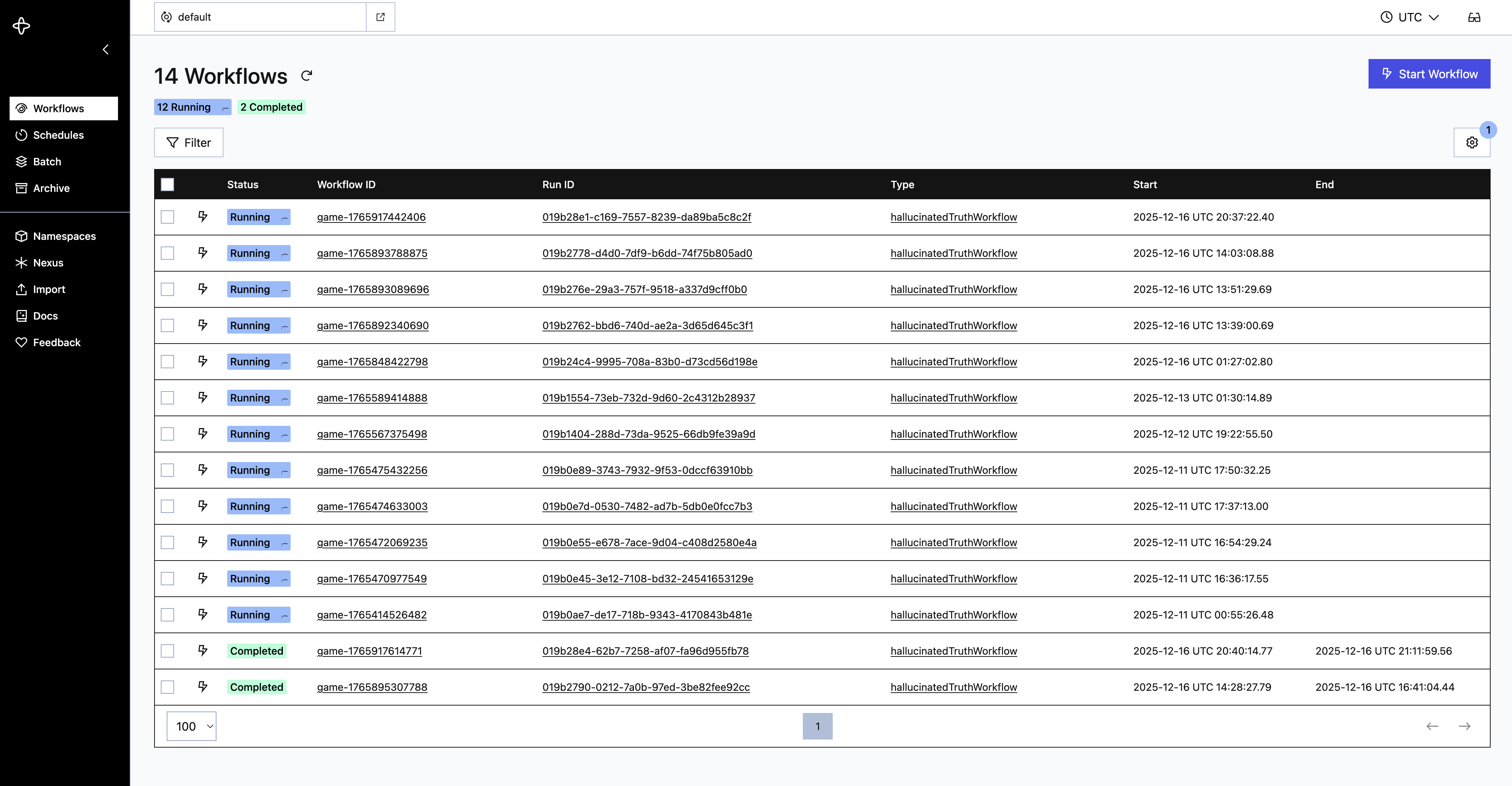Viewport: 1512px width, 786px height.
Task: Click the Temporal logo icon
Action: click(21, 25)
